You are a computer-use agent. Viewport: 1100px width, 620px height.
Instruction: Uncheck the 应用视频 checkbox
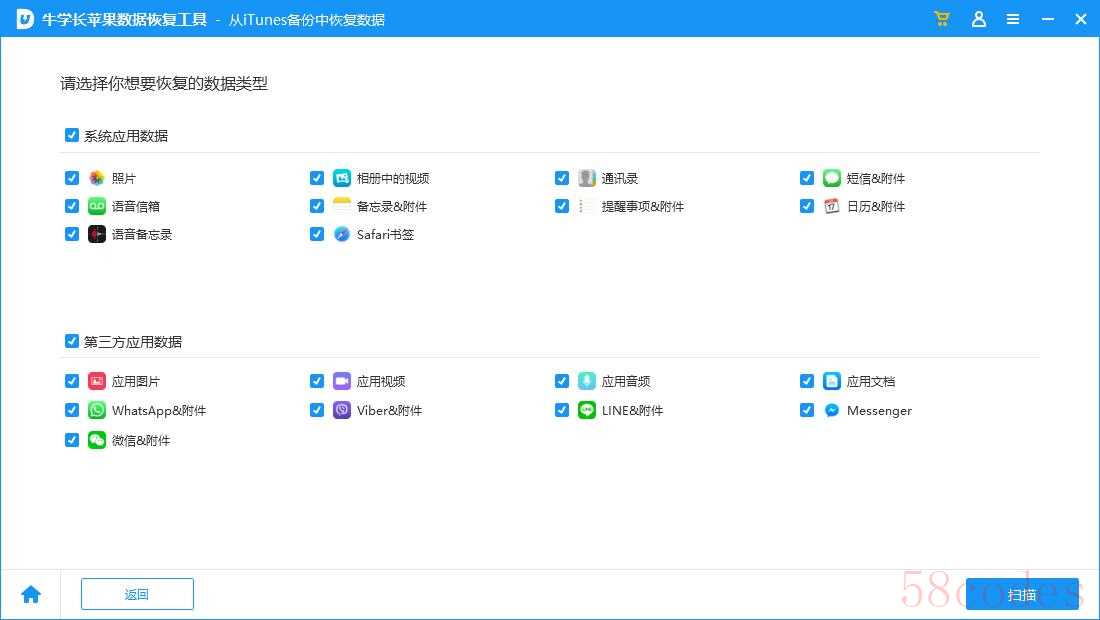[x=317, y=381]
